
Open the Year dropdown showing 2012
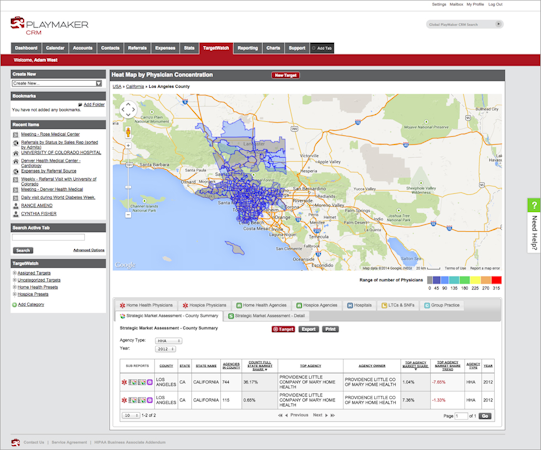tap(165, 349)
